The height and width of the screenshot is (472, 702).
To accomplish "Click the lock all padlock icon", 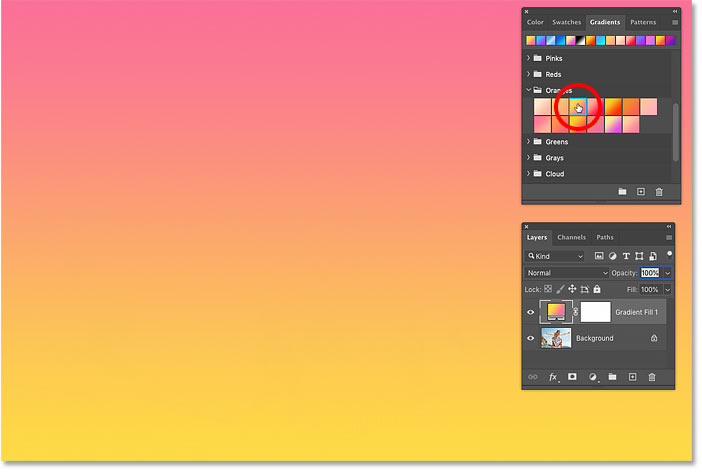I will [x=597, y=289].
